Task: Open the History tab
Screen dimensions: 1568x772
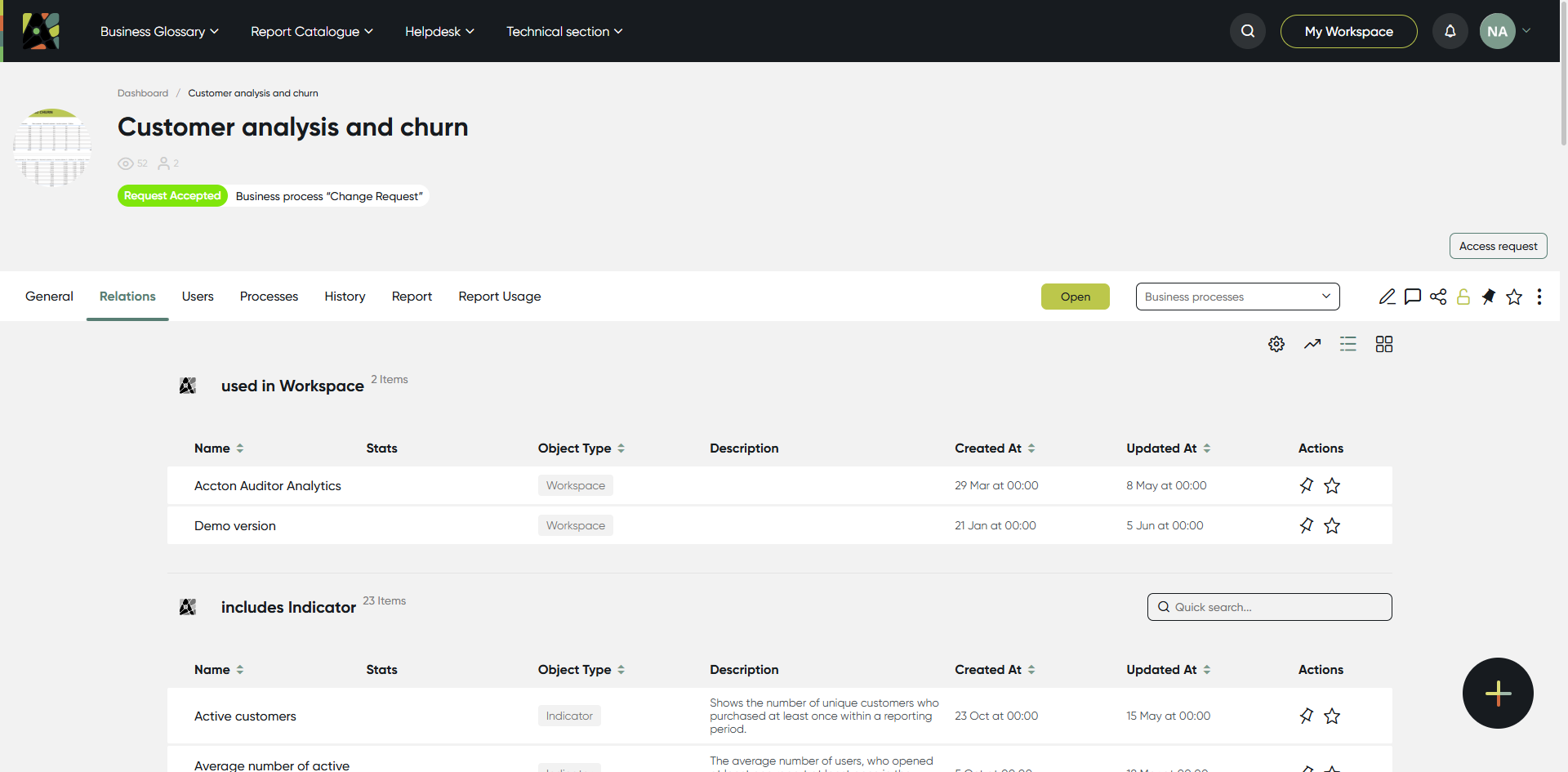Action: (x=345, y=297)
